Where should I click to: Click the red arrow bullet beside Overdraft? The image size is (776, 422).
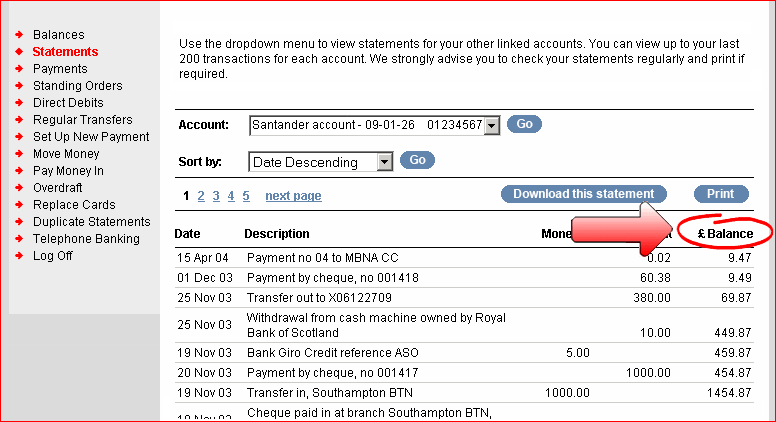(19, 188)
